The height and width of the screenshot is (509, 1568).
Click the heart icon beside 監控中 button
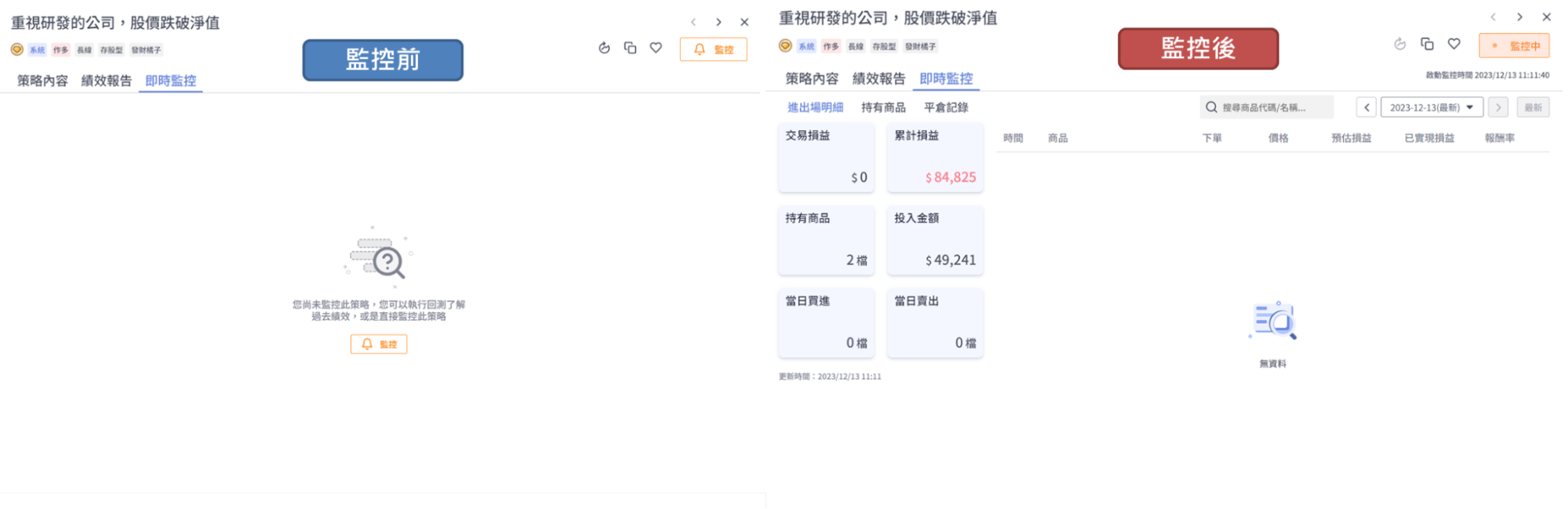point(1453,45)
